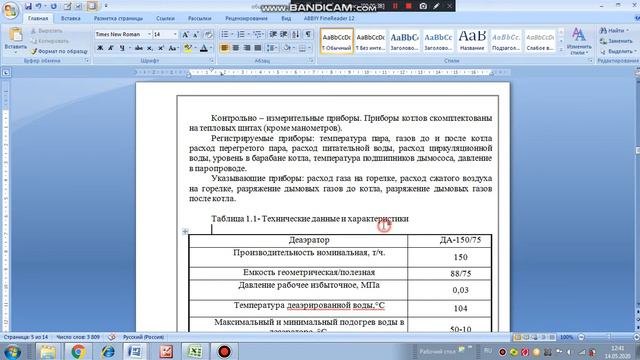This screenshot has height=360, width=640.
Task: Redo the last action in Quick Access
Action: [53, 6]
